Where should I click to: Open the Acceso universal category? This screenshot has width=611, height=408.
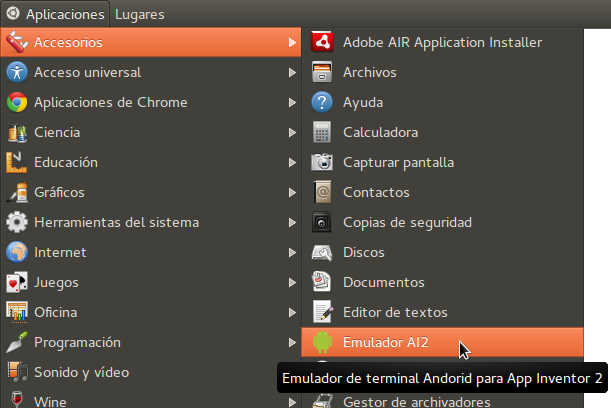tap(151, 72)
